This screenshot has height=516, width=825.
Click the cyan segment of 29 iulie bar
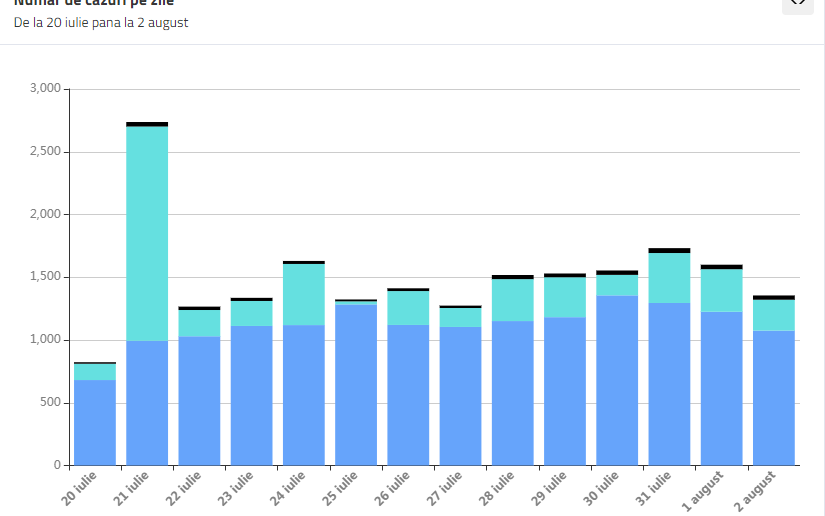(565, 297)
